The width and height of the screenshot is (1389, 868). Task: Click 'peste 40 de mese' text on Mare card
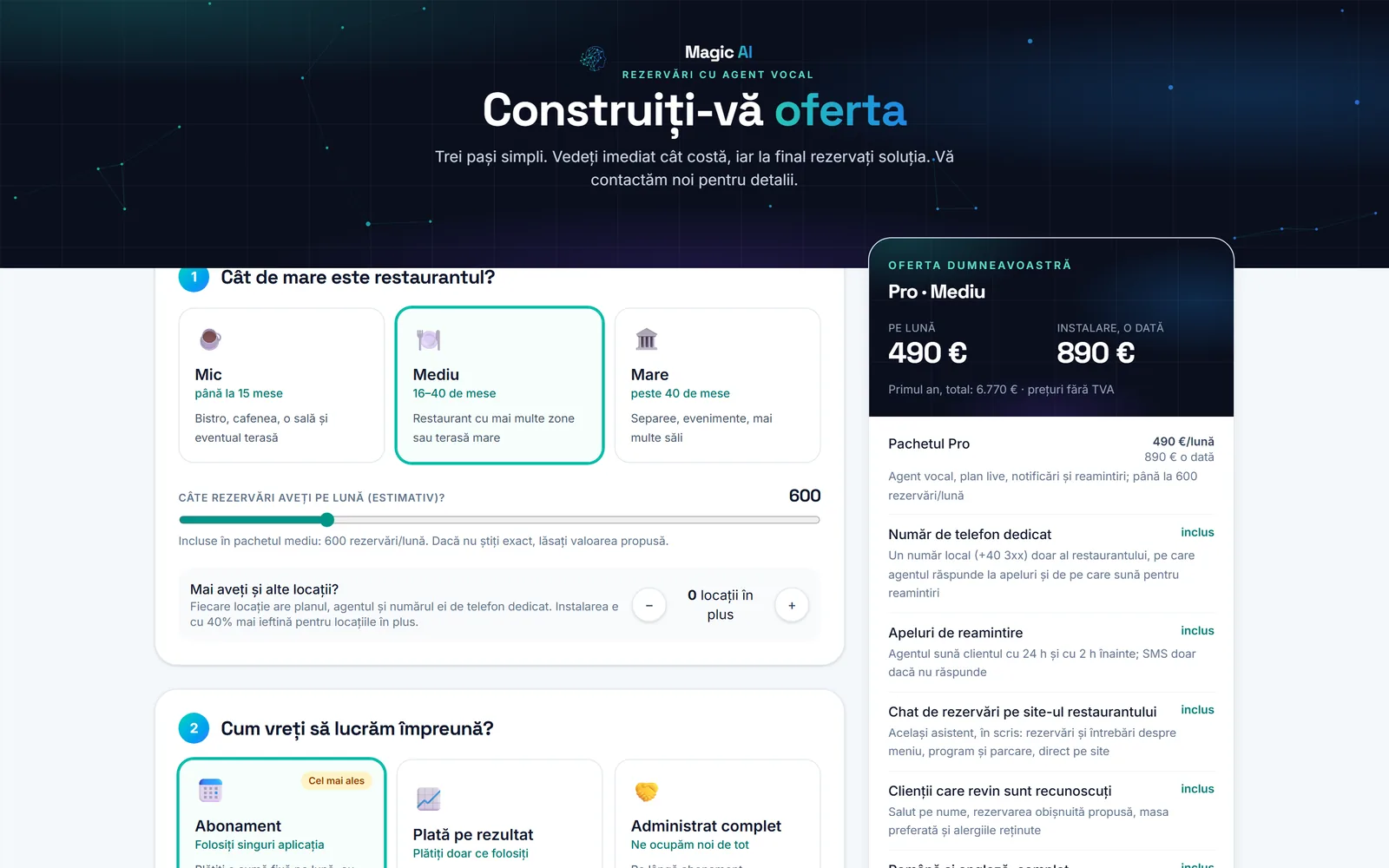(x=680, y=393)
